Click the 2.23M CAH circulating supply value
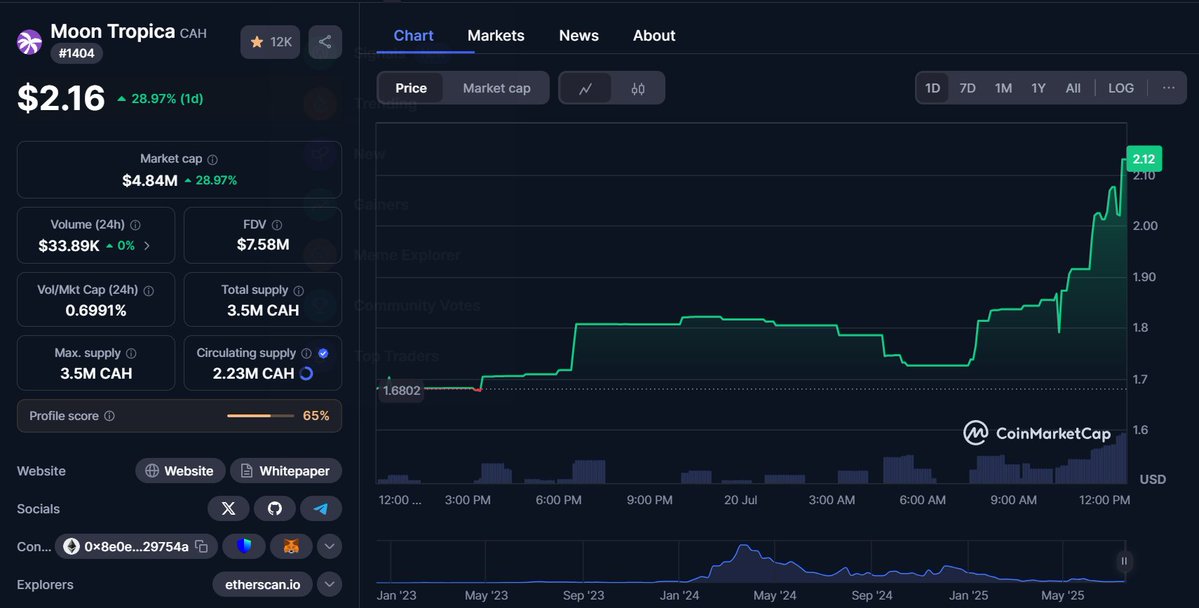The width and height of the screenshot is (1199, 608). tap(253, 373)
